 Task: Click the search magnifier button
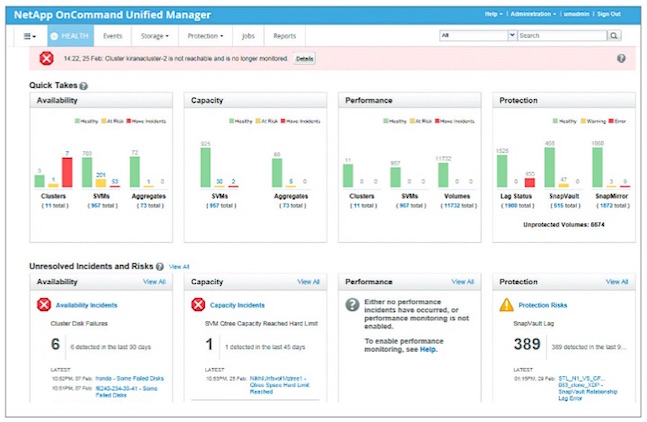614,36
